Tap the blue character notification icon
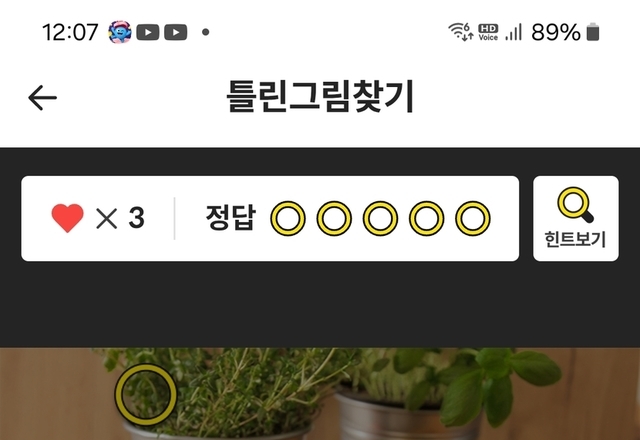 point(120,32)
